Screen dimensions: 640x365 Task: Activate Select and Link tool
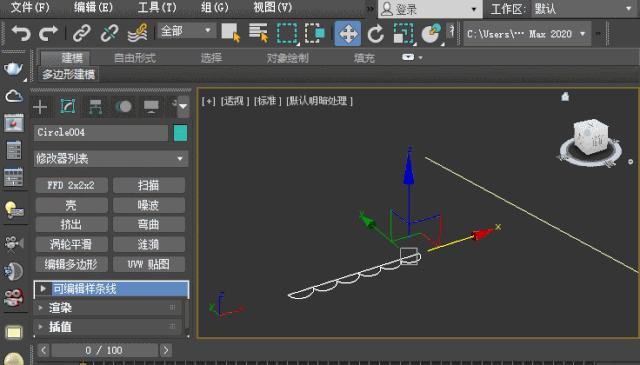[82, 33]
